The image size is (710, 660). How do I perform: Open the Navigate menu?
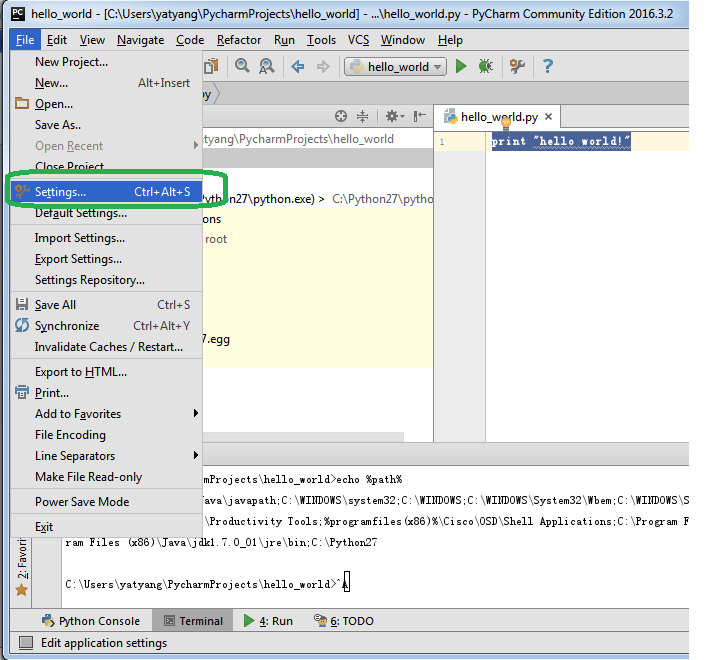(x=140, y=40)
